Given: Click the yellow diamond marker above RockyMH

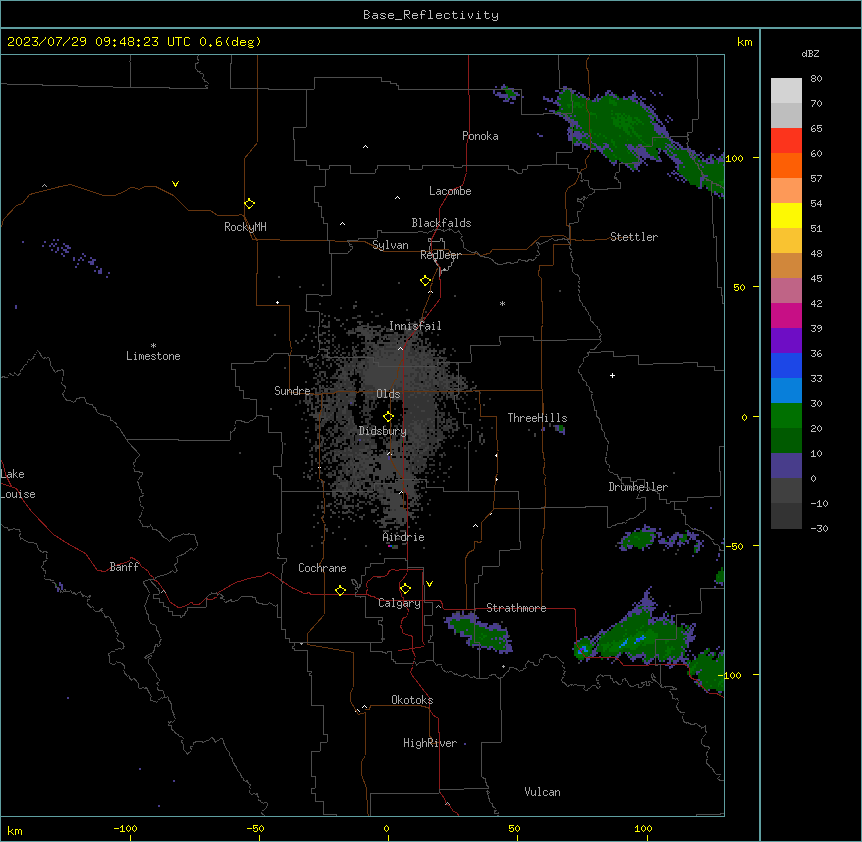Looking at the screenshot, I should tap(249, 204).
